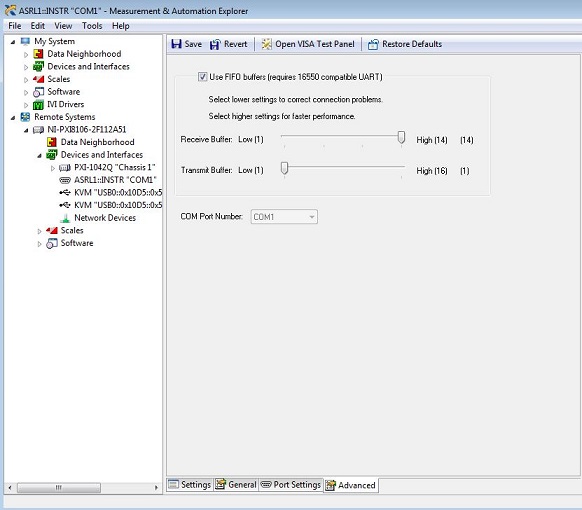Click the Save floppy disk icon
Screen dimensions: 582x510
click(176, 44)
